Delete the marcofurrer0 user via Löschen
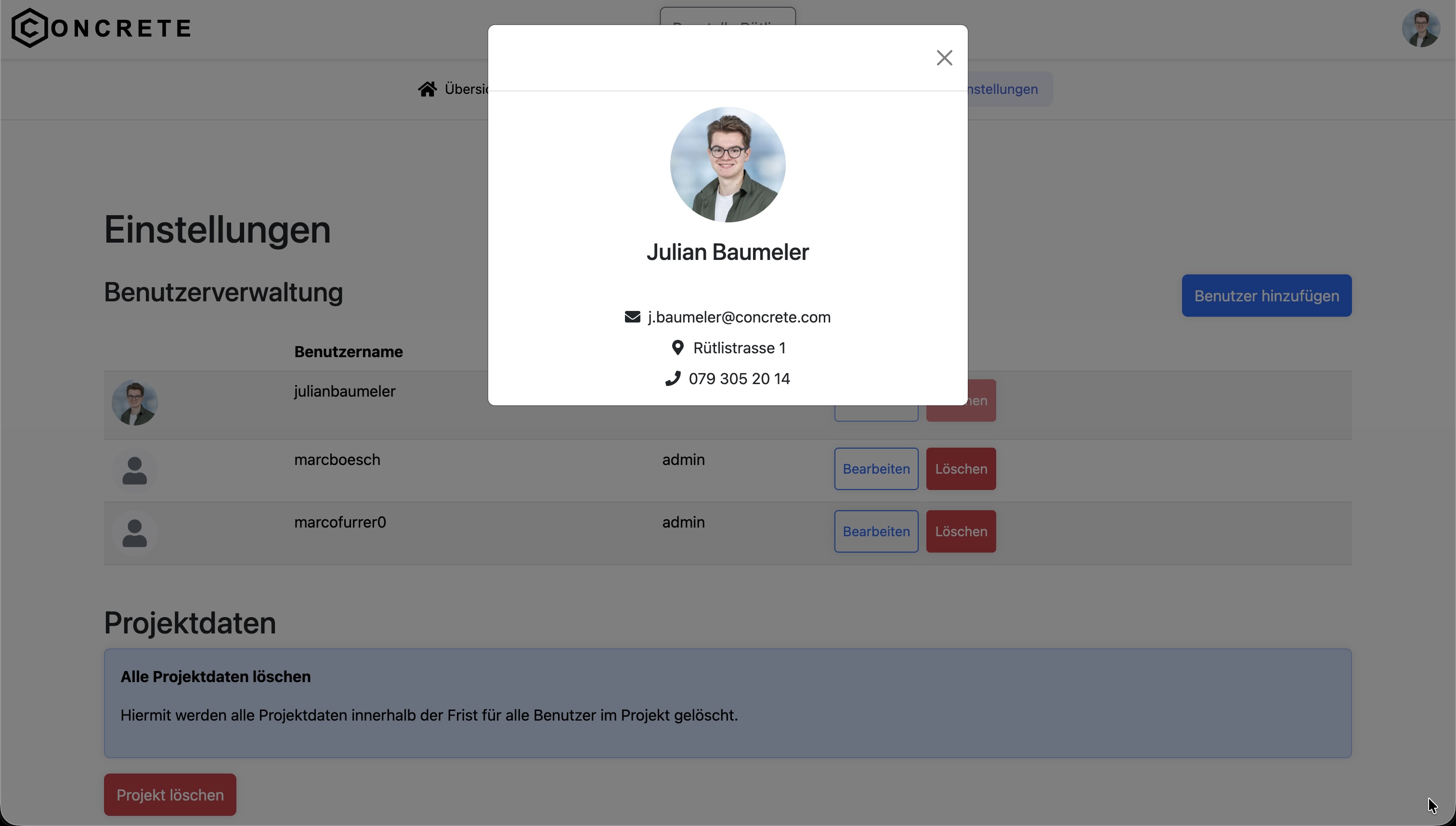This screenshot has height=826, width=1456. tap(961, 531)
